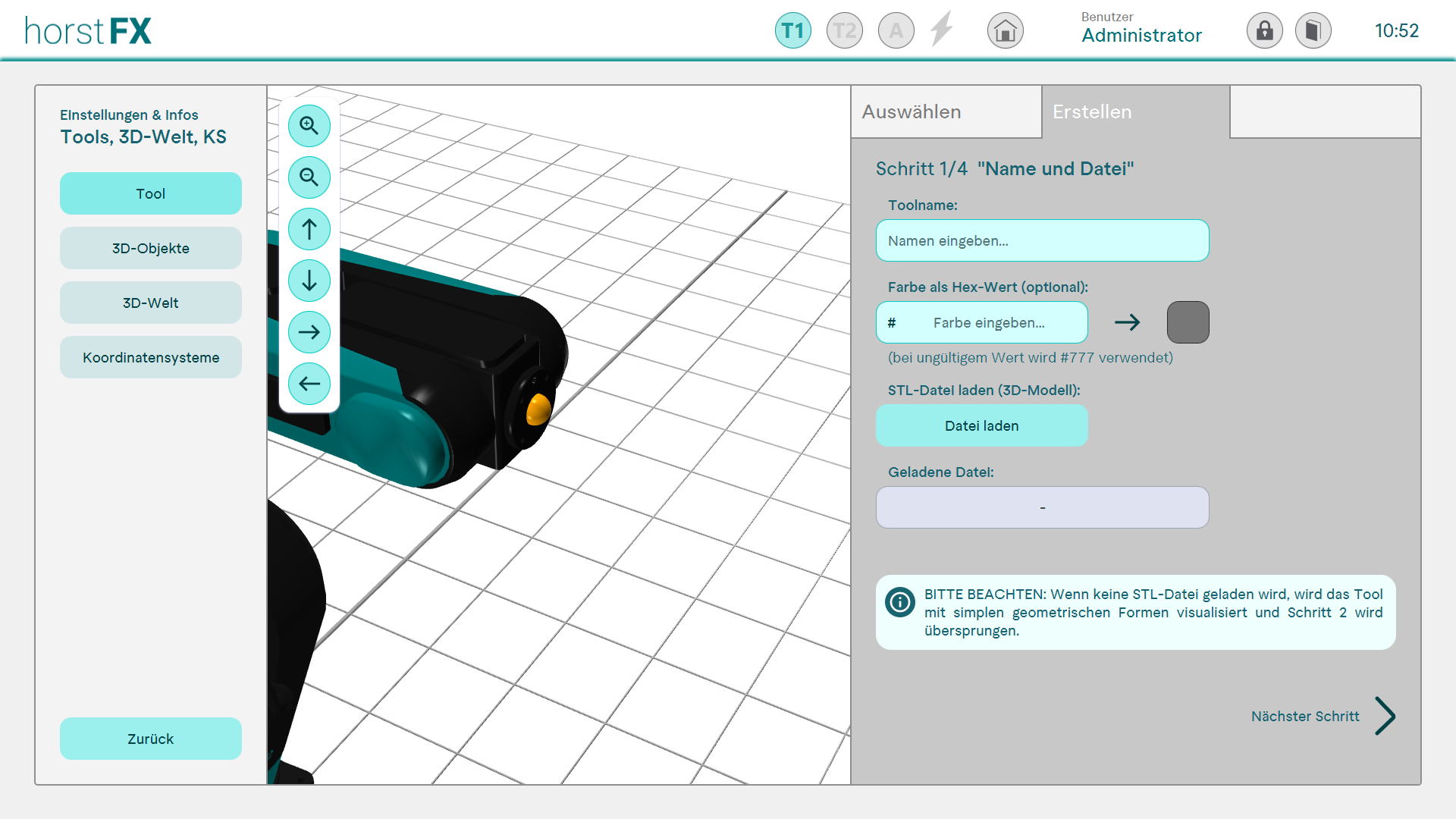Apply hex color with arrow button
This screenshot has width=1456, height=819.
[x=1127, y=322]
